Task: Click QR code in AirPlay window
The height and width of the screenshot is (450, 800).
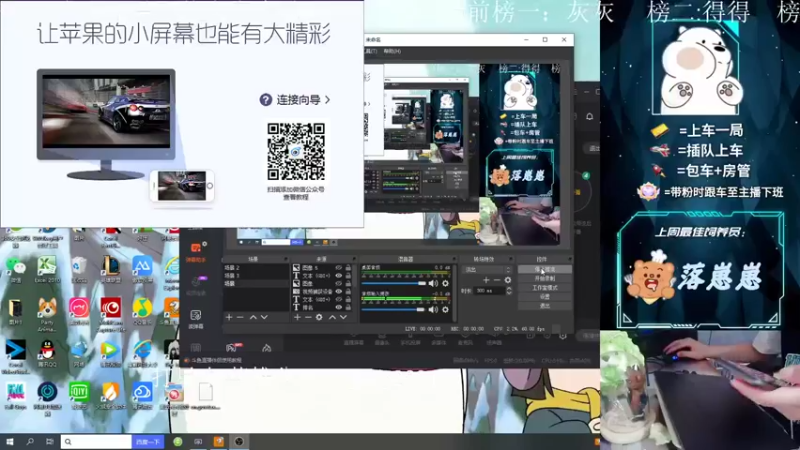Action: pos(296,152)
